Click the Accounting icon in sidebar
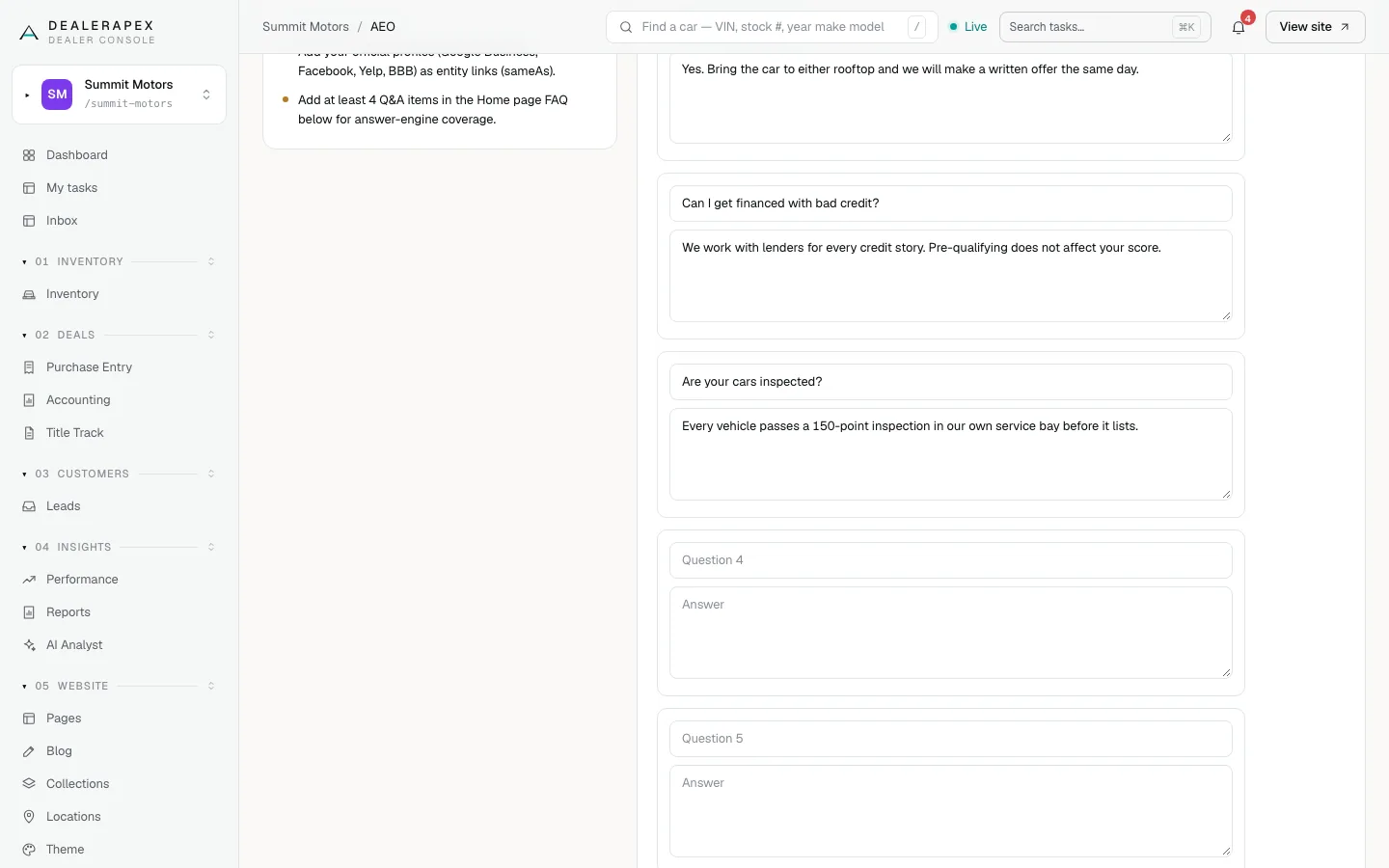The height and width of the screenshot is (868, 1389). 29,400
